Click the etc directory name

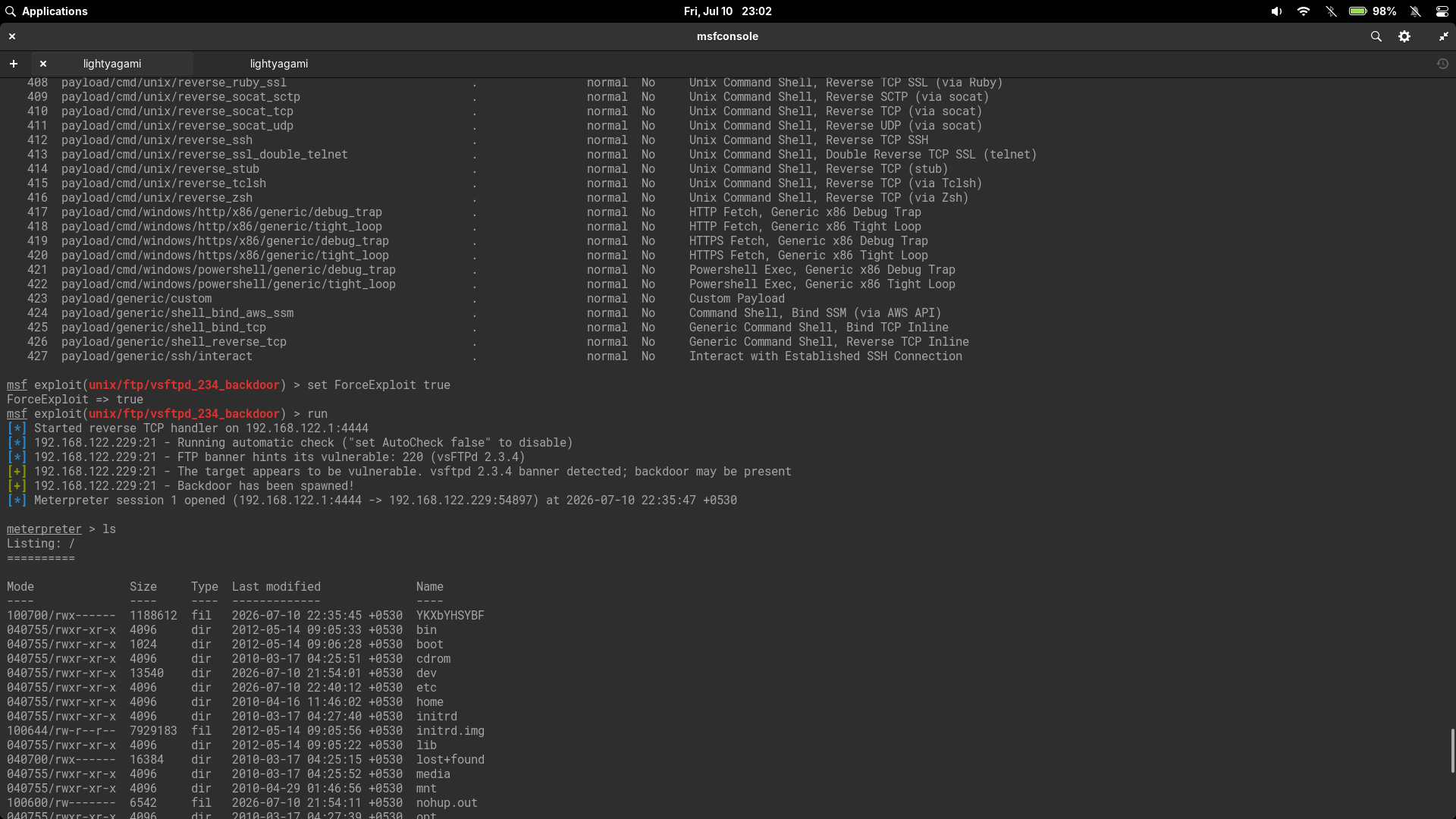pyautogui.click(x=426, y=688)
